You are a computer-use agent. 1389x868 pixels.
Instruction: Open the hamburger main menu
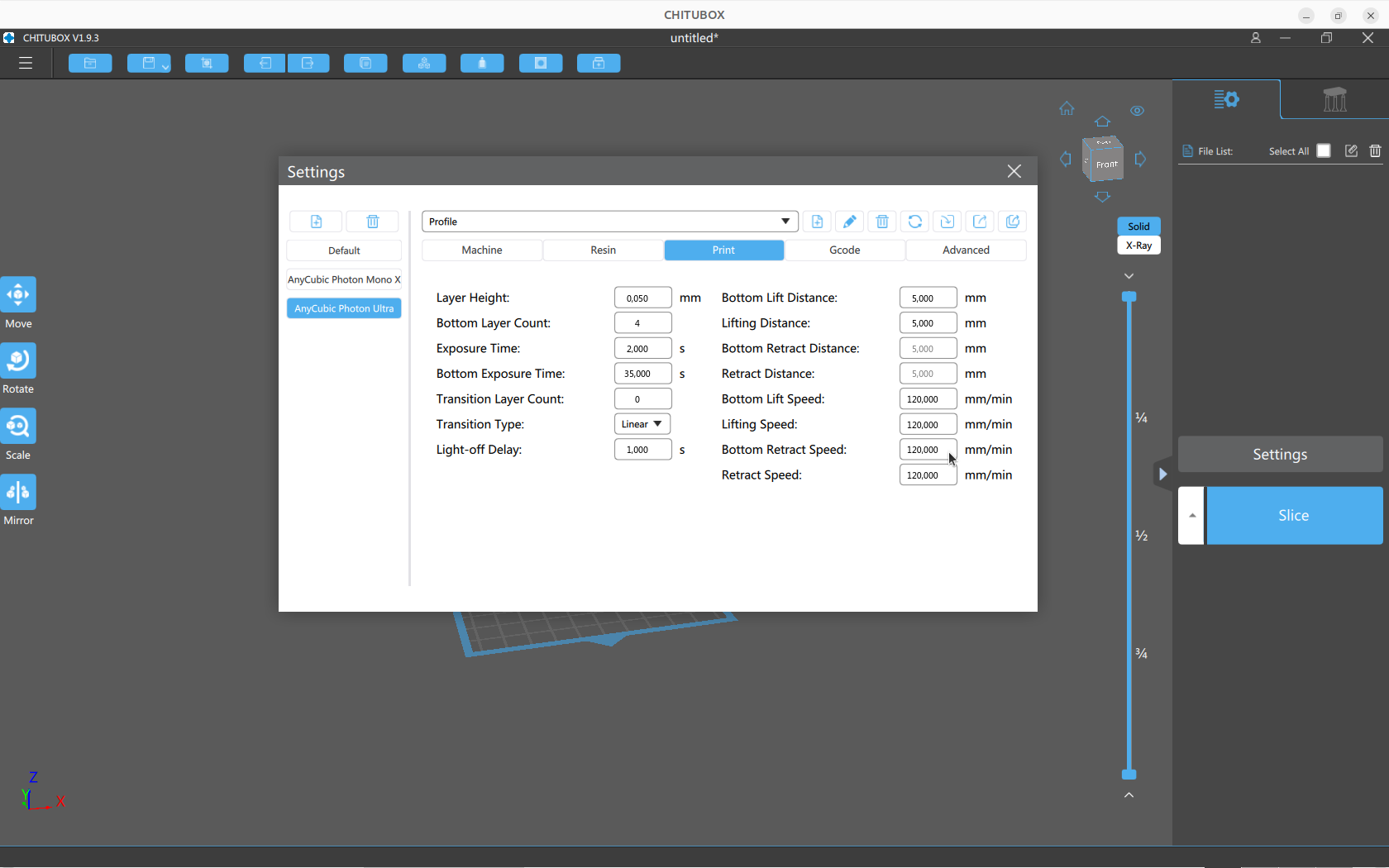tap(26, 63)
